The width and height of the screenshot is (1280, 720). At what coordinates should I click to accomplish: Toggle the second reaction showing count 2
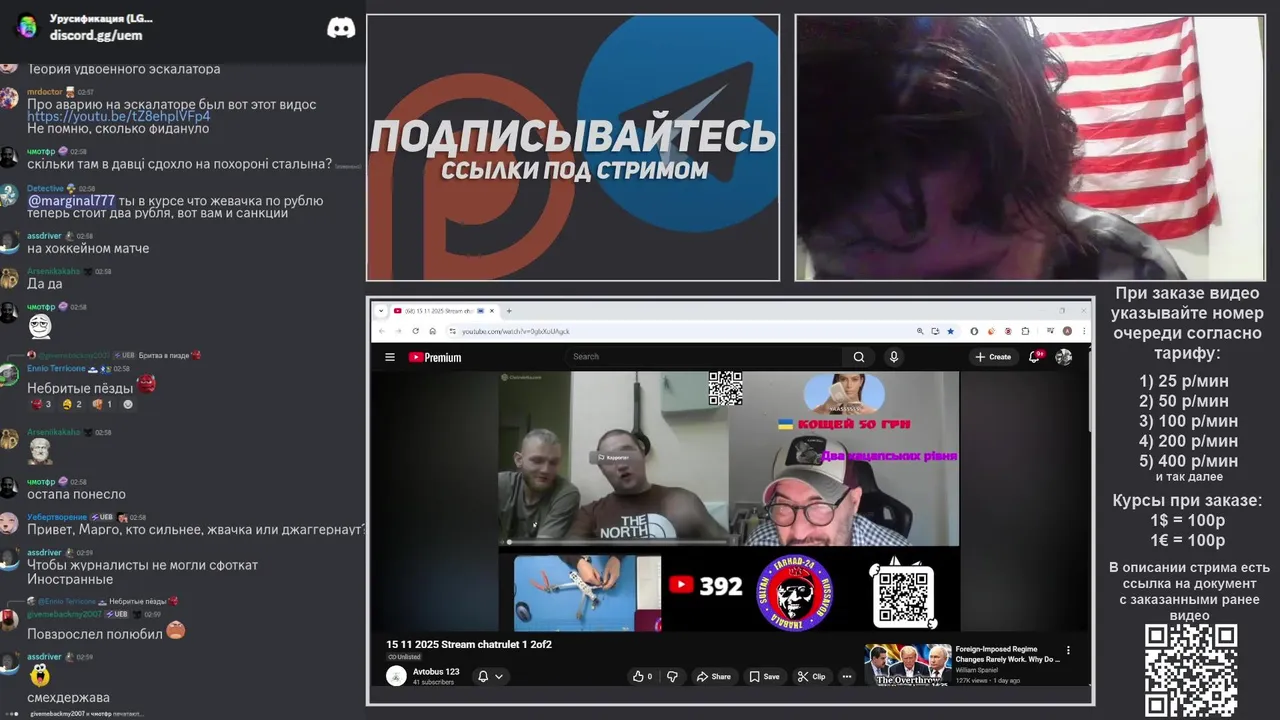coord(72,404)
